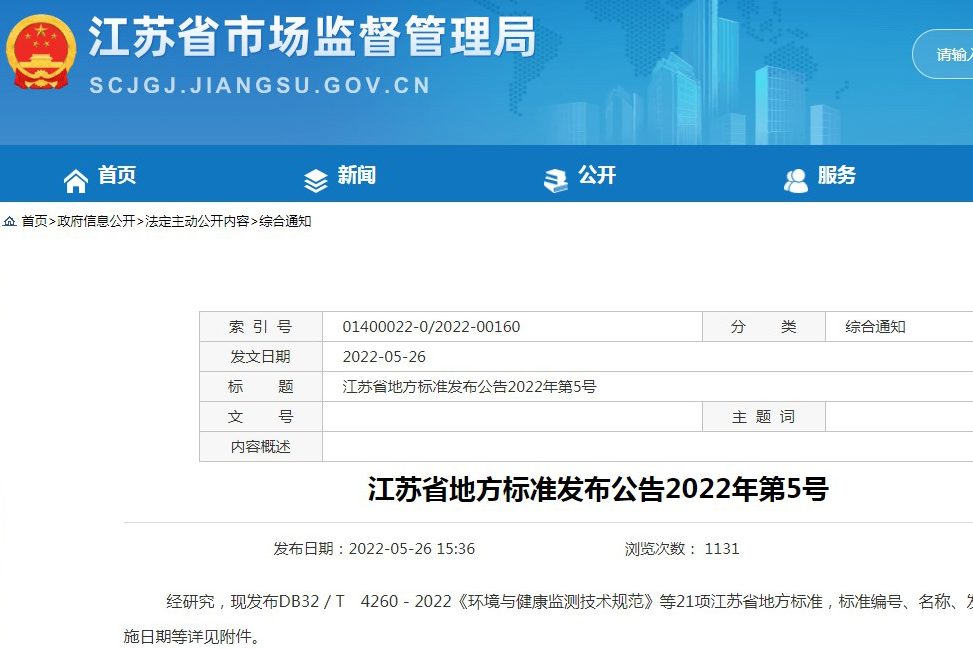Viewport: 973px width, 649px height.
Task: Click the small home icon in breadcrumb
Action: [9, 222]
